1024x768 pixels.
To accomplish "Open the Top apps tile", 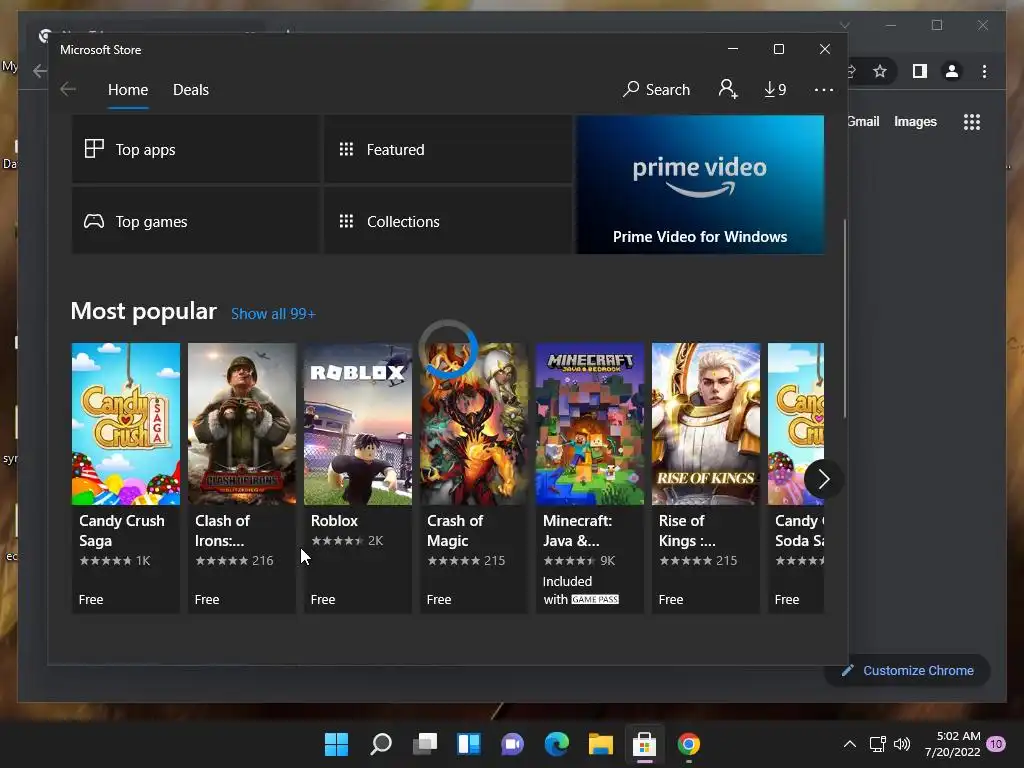I will point(195,150).
